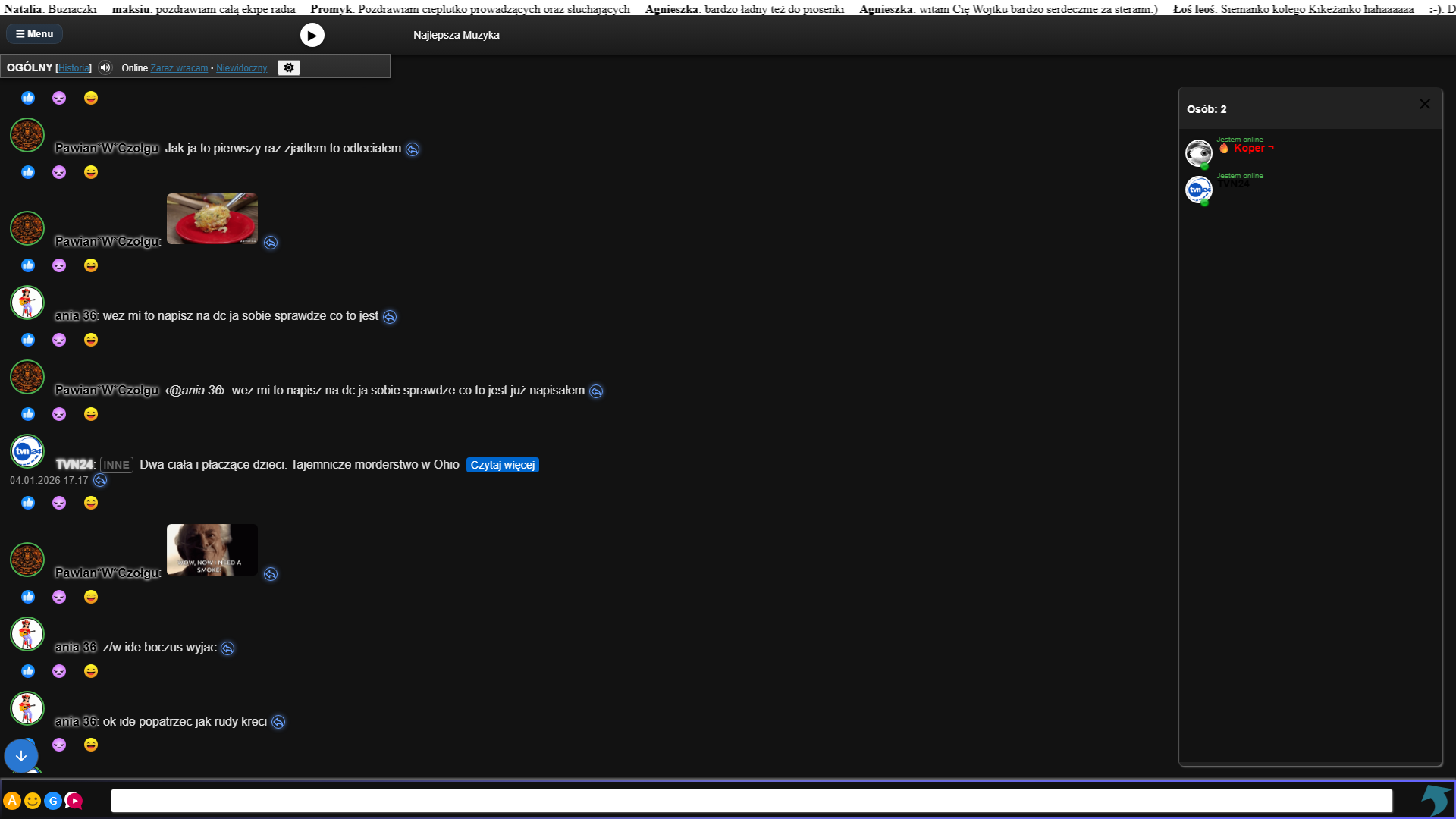Focus the chat message input field
This screenshot has width=1456, height=819.
pyautogui.click(x=751, y=801)
